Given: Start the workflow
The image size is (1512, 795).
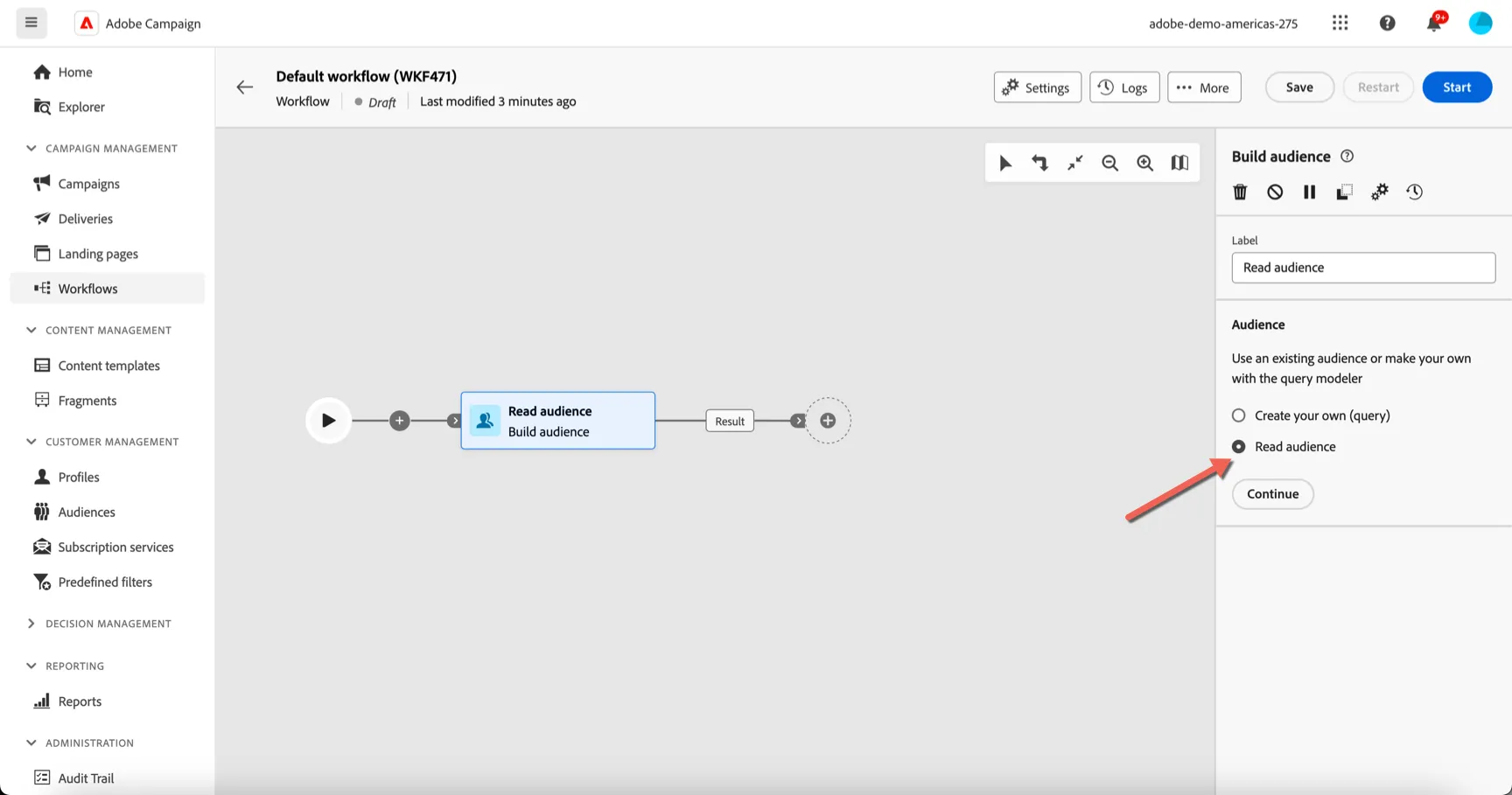Looking at the screenshot, I should tap(1457, 87).
